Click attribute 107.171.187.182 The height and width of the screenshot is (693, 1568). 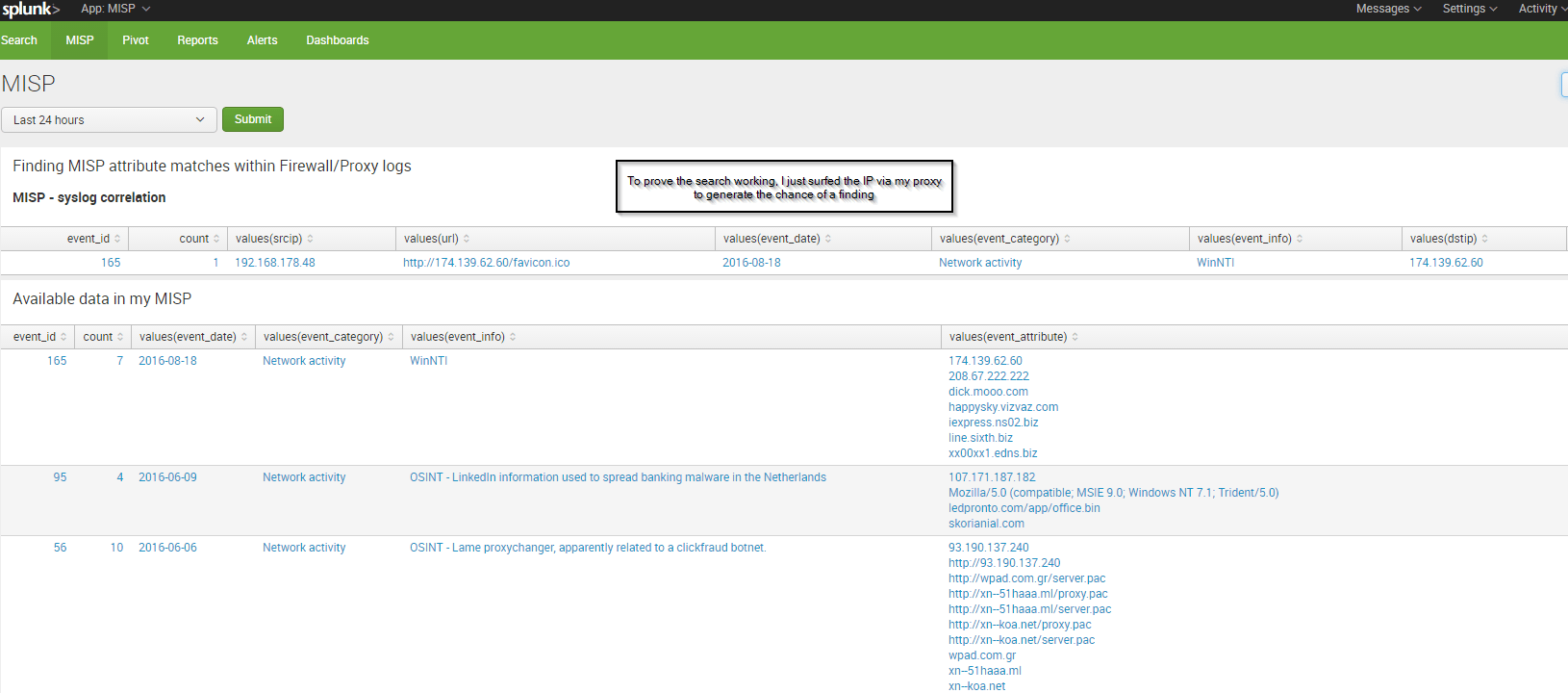pos(992,477)
